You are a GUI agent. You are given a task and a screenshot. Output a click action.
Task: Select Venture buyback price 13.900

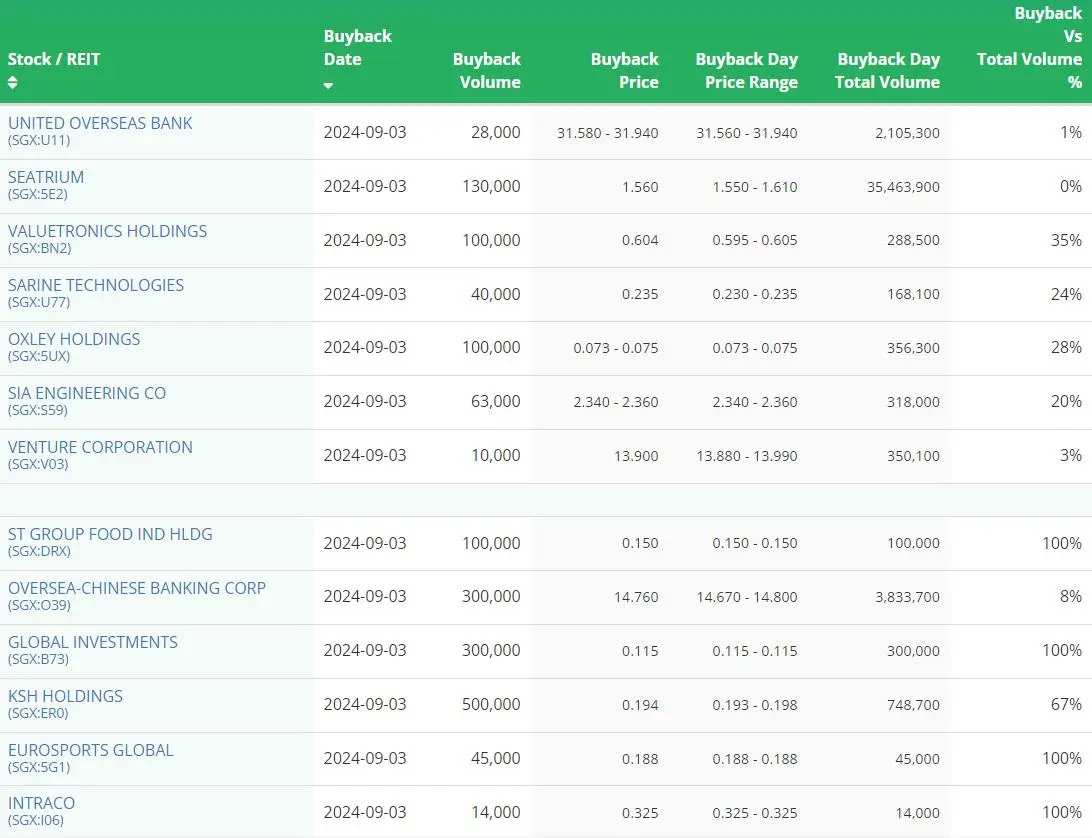point(636,456)
